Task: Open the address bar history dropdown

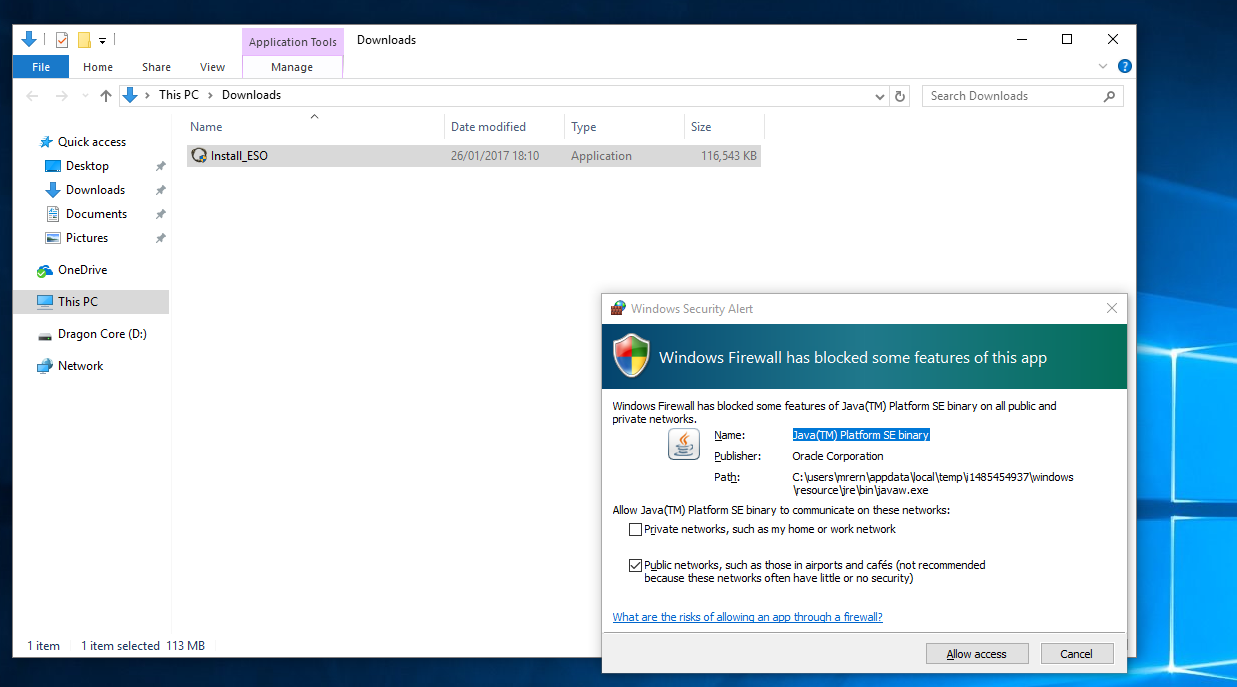Action: tap(879, 96)
